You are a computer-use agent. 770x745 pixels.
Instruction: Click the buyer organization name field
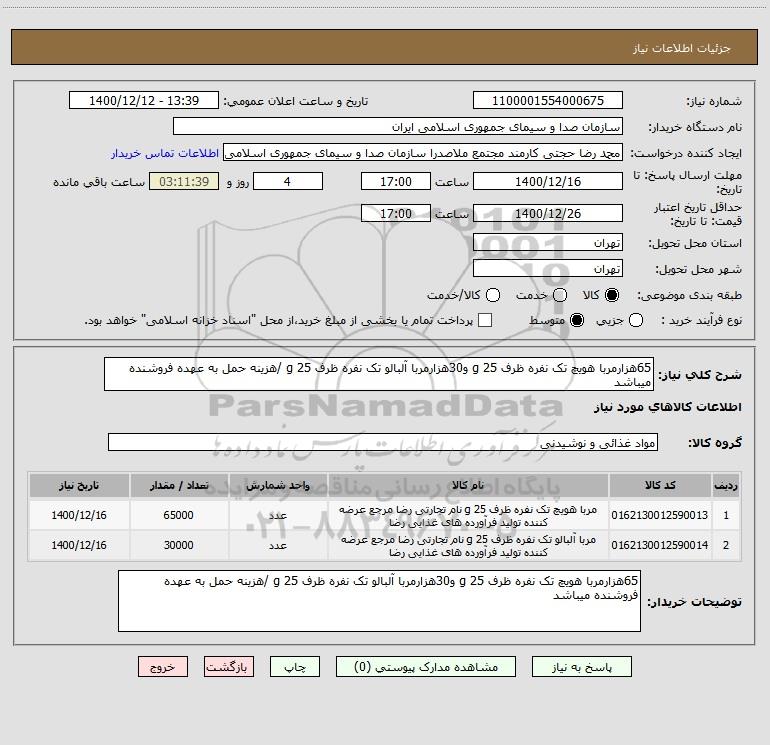point(398,127)
